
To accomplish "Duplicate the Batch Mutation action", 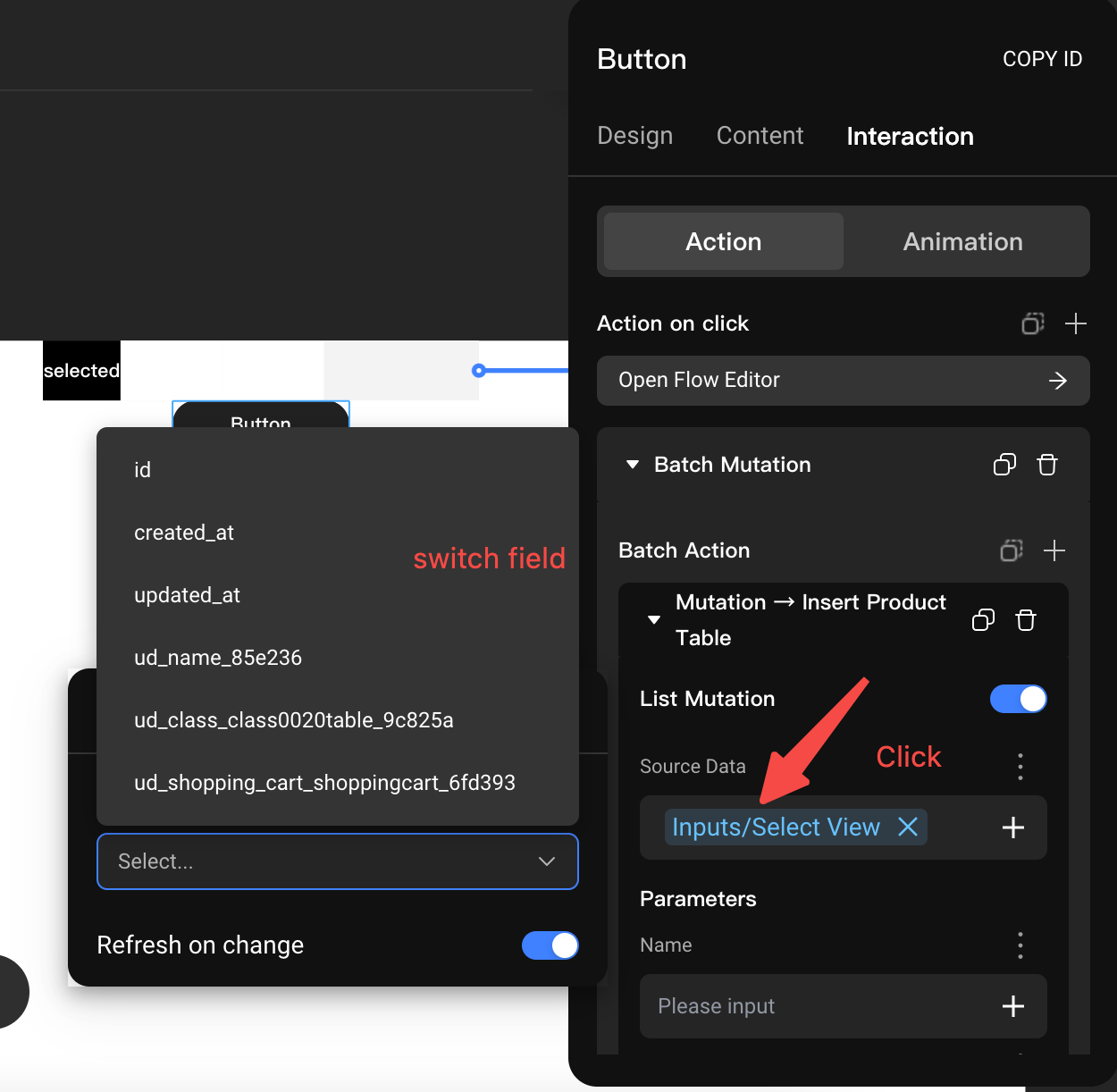I will (x=1004, y=465).
